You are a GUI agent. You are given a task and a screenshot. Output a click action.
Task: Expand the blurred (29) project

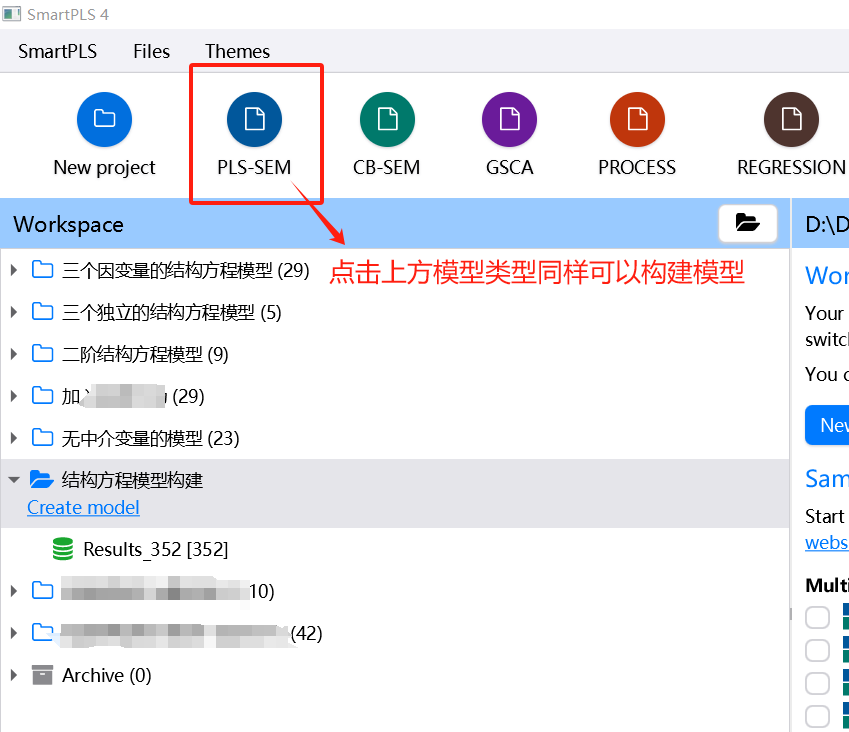click(x=14, y=396)
